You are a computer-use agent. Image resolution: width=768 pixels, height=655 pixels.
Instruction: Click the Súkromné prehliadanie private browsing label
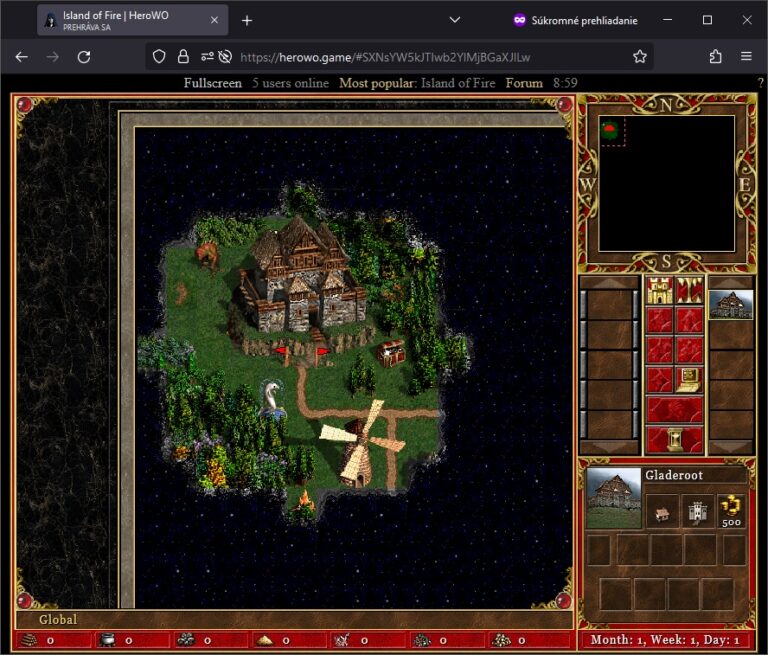[x=584, y=20]
